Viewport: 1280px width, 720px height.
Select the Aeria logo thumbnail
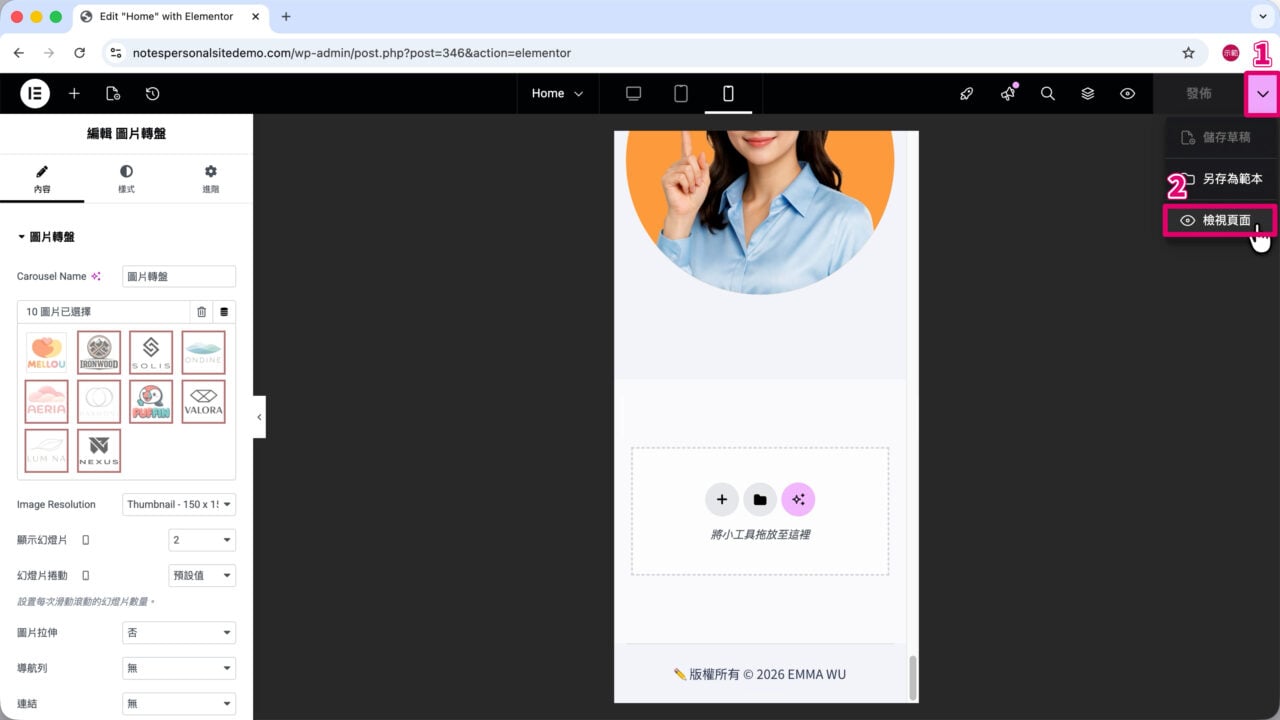click(46, 401)
